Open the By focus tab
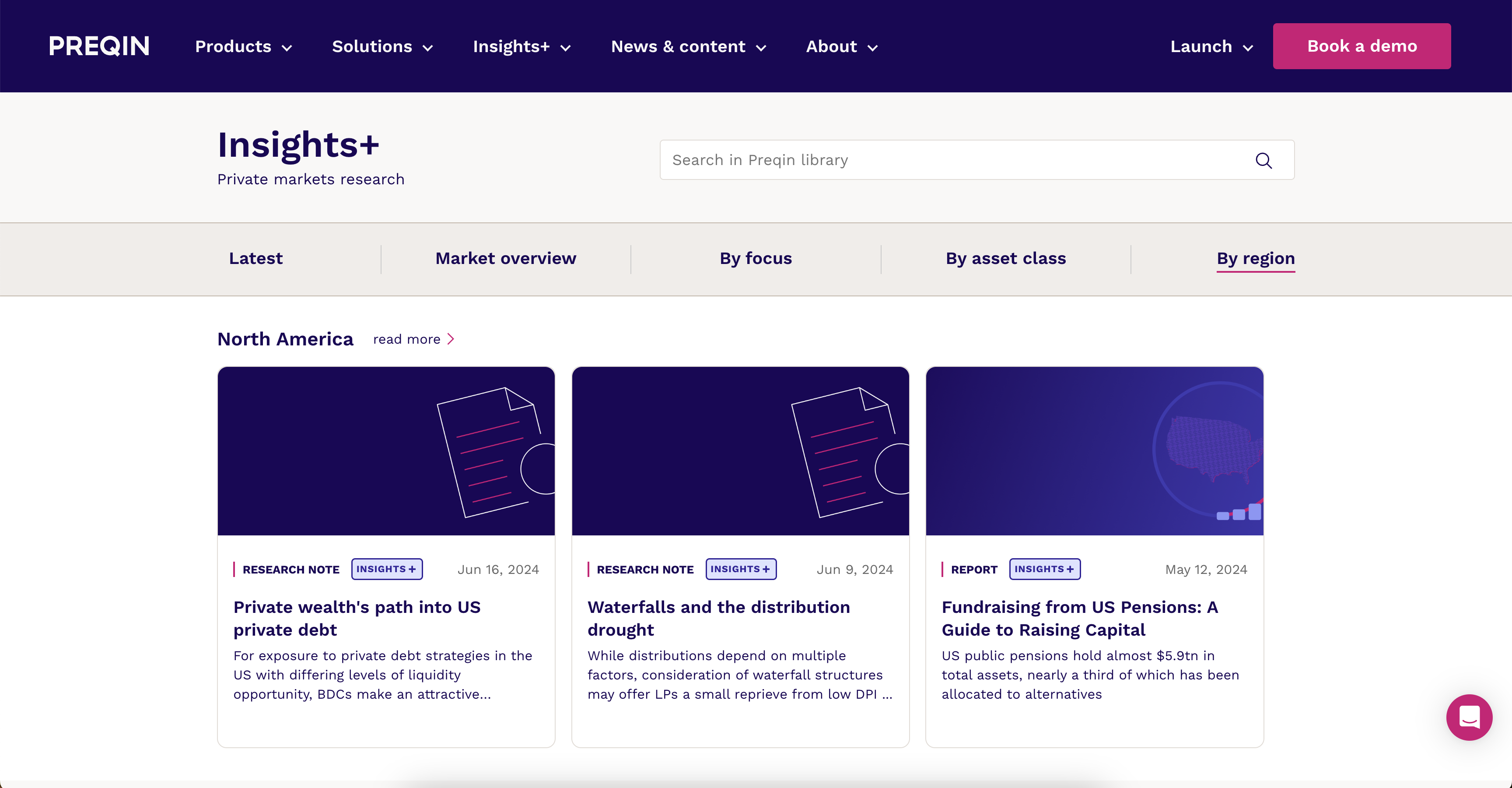Image resolution: width=1512 pixels, height=788 pixels. pos(756,258)
